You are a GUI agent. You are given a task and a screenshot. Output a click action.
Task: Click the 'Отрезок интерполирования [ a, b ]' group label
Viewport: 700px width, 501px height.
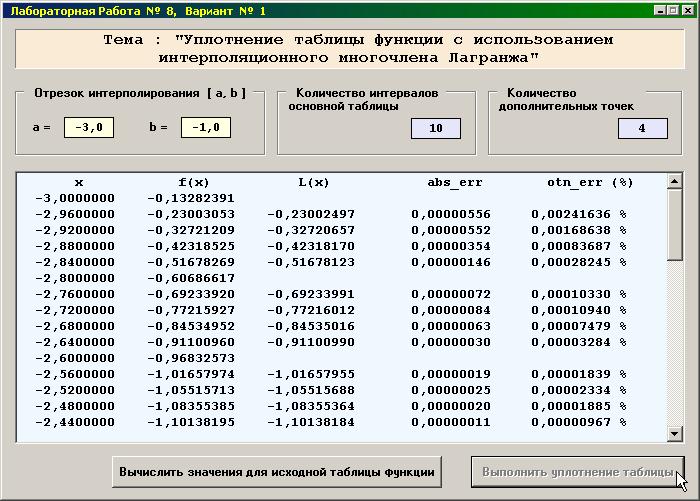pyautogui.click(x=140, y=93)
